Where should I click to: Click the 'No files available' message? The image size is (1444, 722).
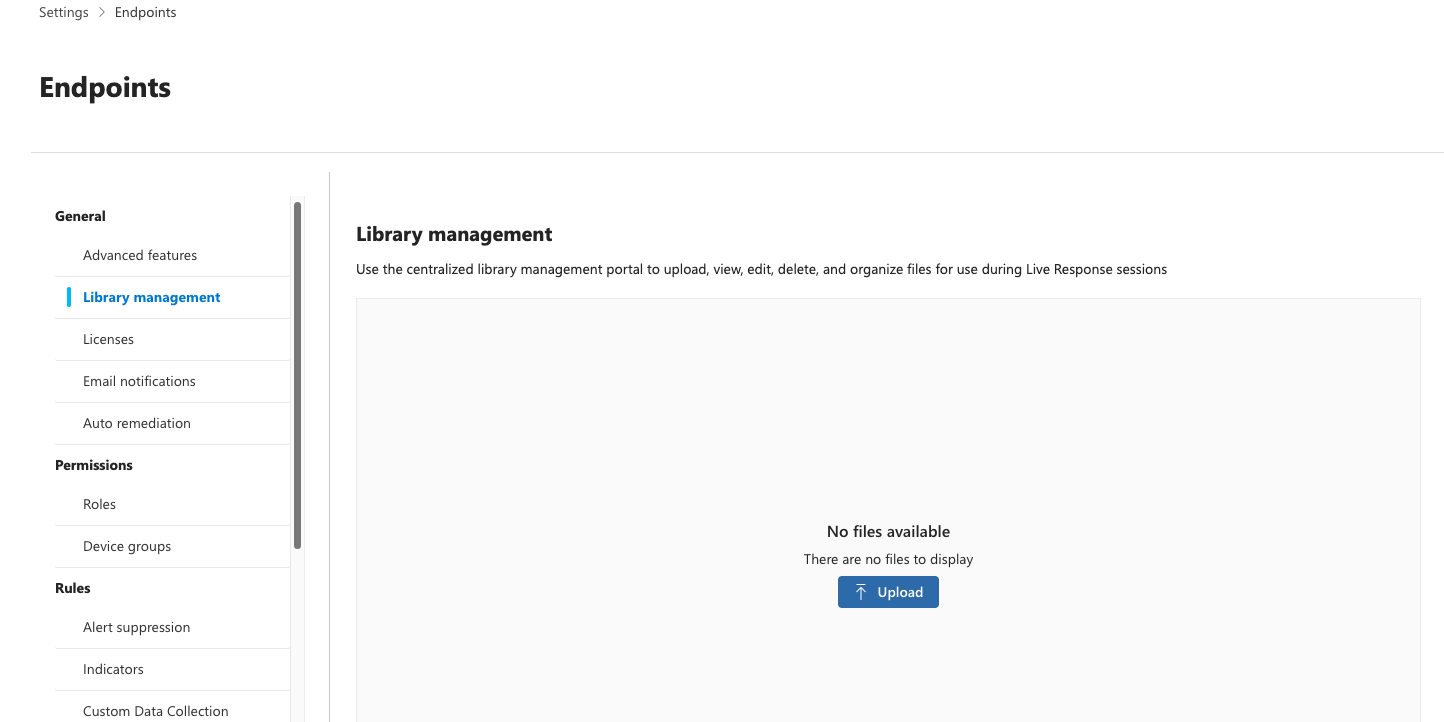888,531
